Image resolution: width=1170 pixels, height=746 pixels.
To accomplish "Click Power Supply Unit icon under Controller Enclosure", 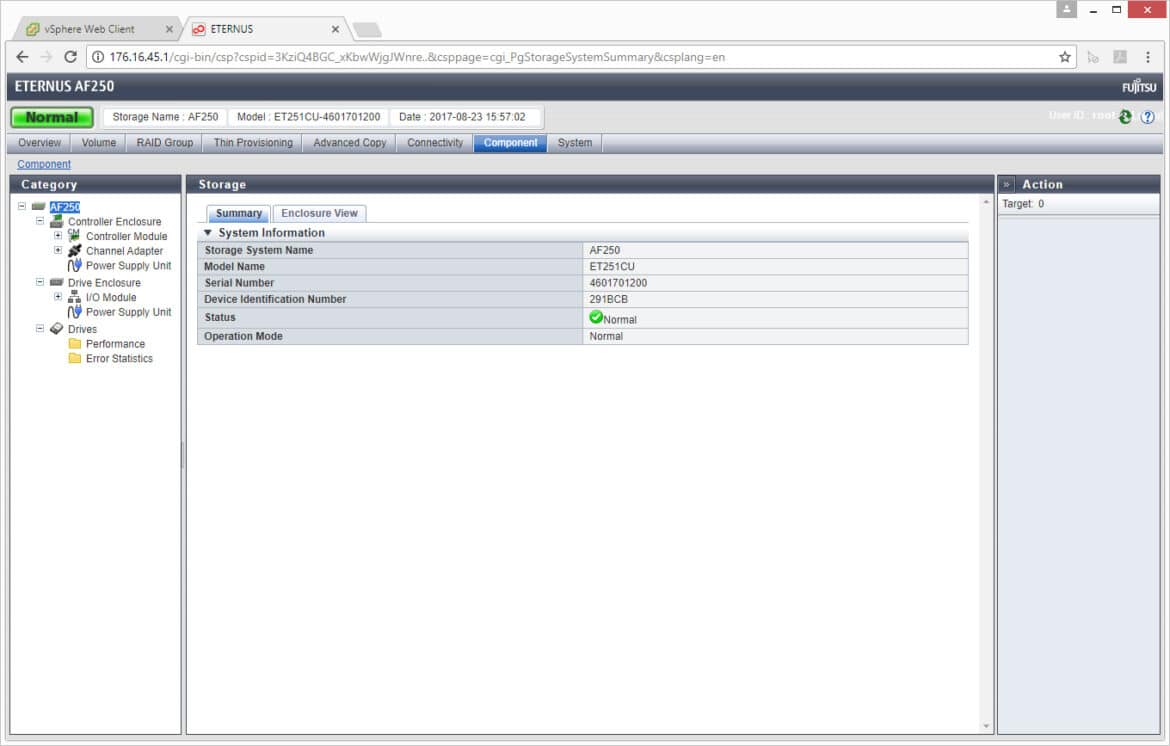I will (x=75, y=266).
